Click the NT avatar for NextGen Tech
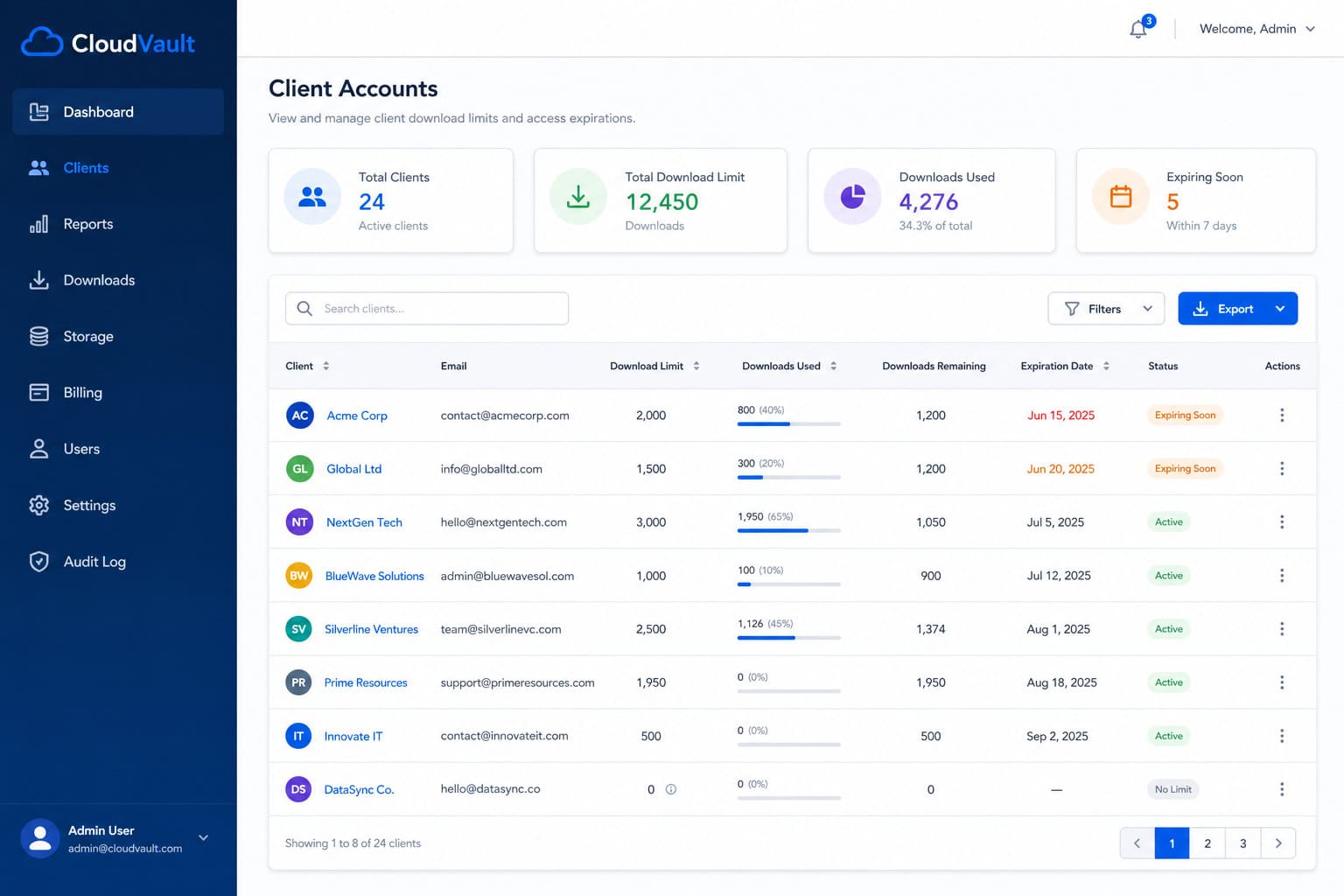The width and height of the screenshot is (1344, 896). click(299, 521)
